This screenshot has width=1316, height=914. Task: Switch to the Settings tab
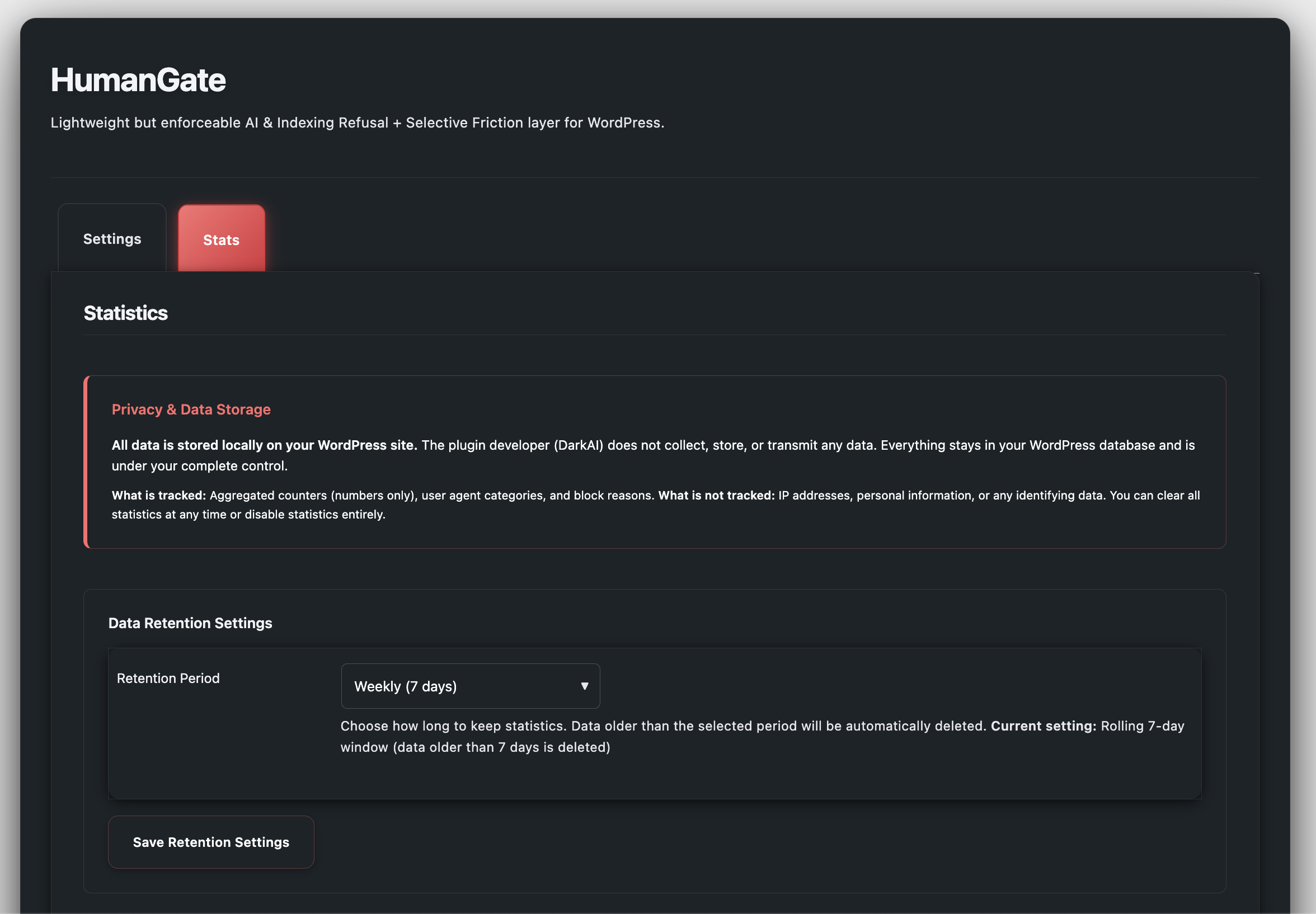(x=112, y=239)
